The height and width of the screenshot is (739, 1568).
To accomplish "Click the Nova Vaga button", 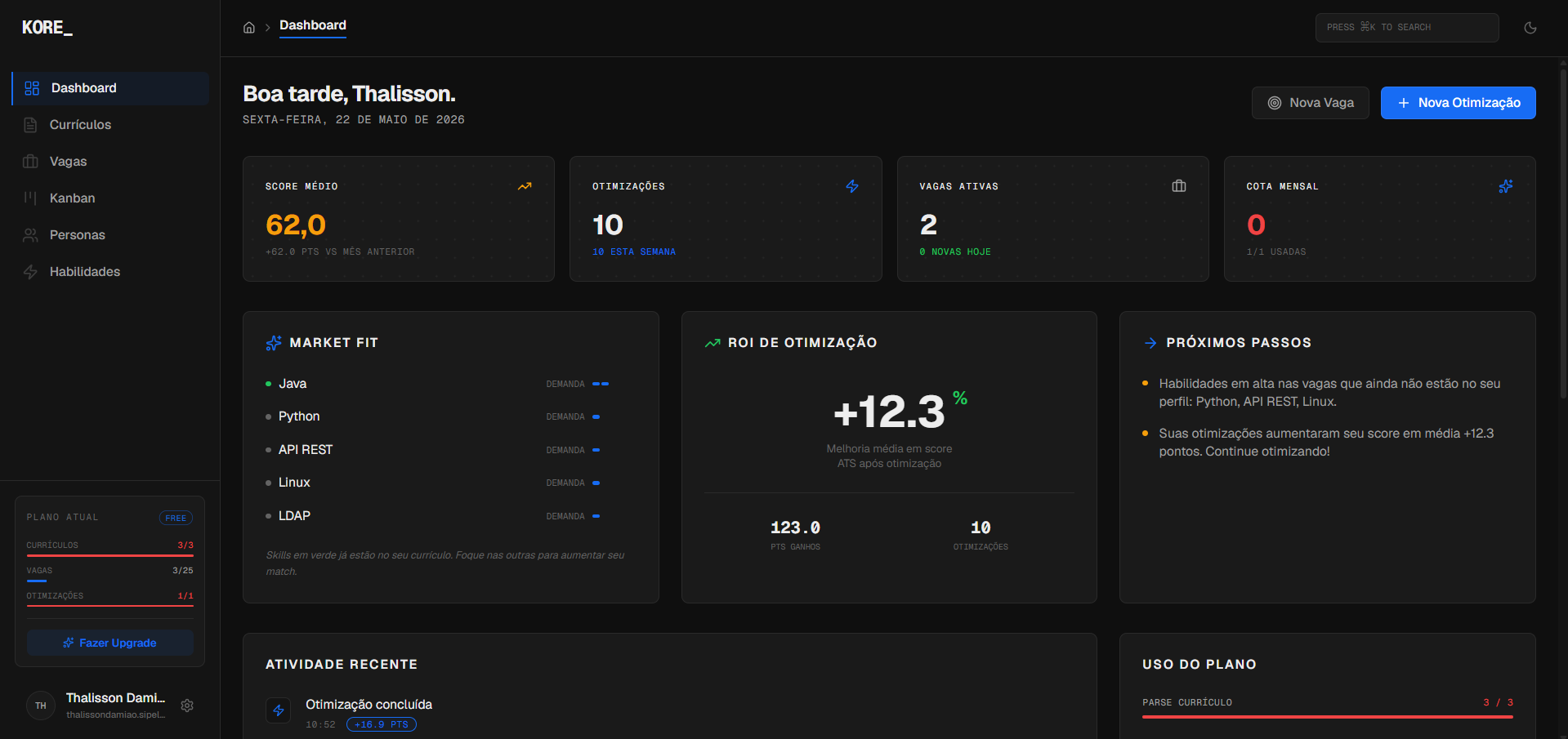I will pos(1311,103).
